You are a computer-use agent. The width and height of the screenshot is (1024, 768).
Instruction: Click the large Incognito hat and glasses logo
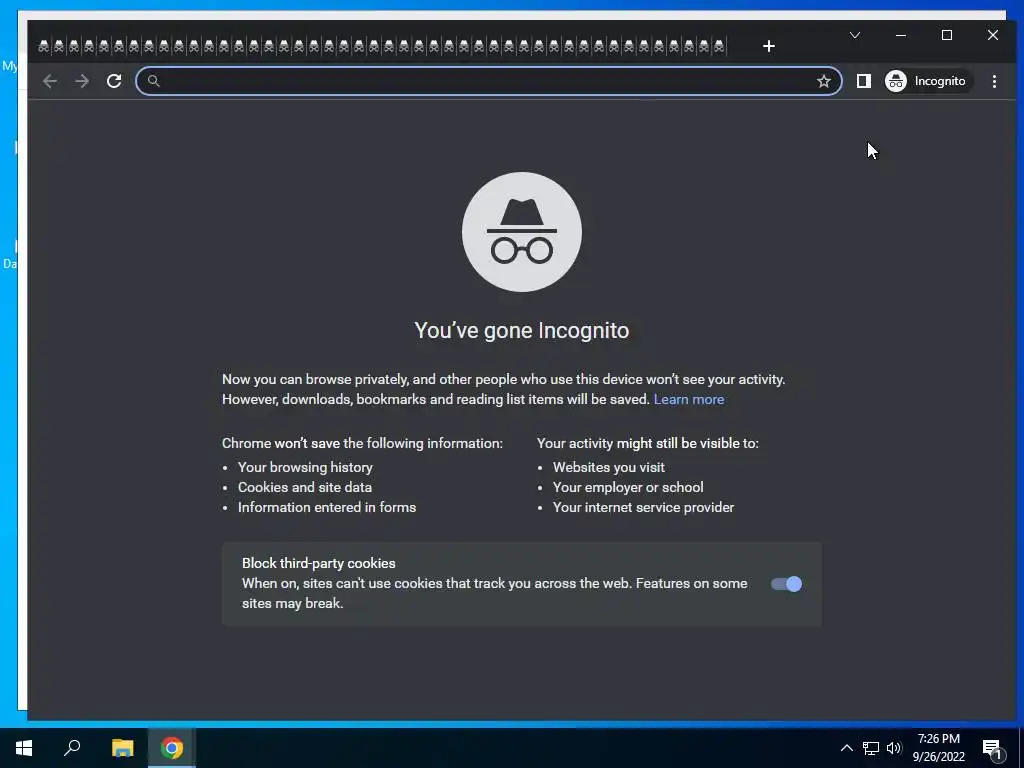click(522, 232)
